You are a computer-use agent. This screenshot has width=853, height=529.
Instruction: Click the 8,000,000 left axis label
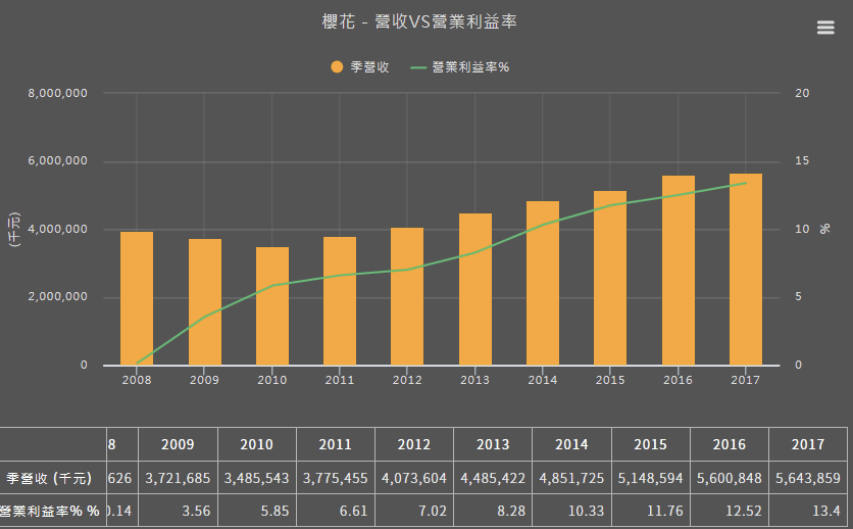(58, 93)
